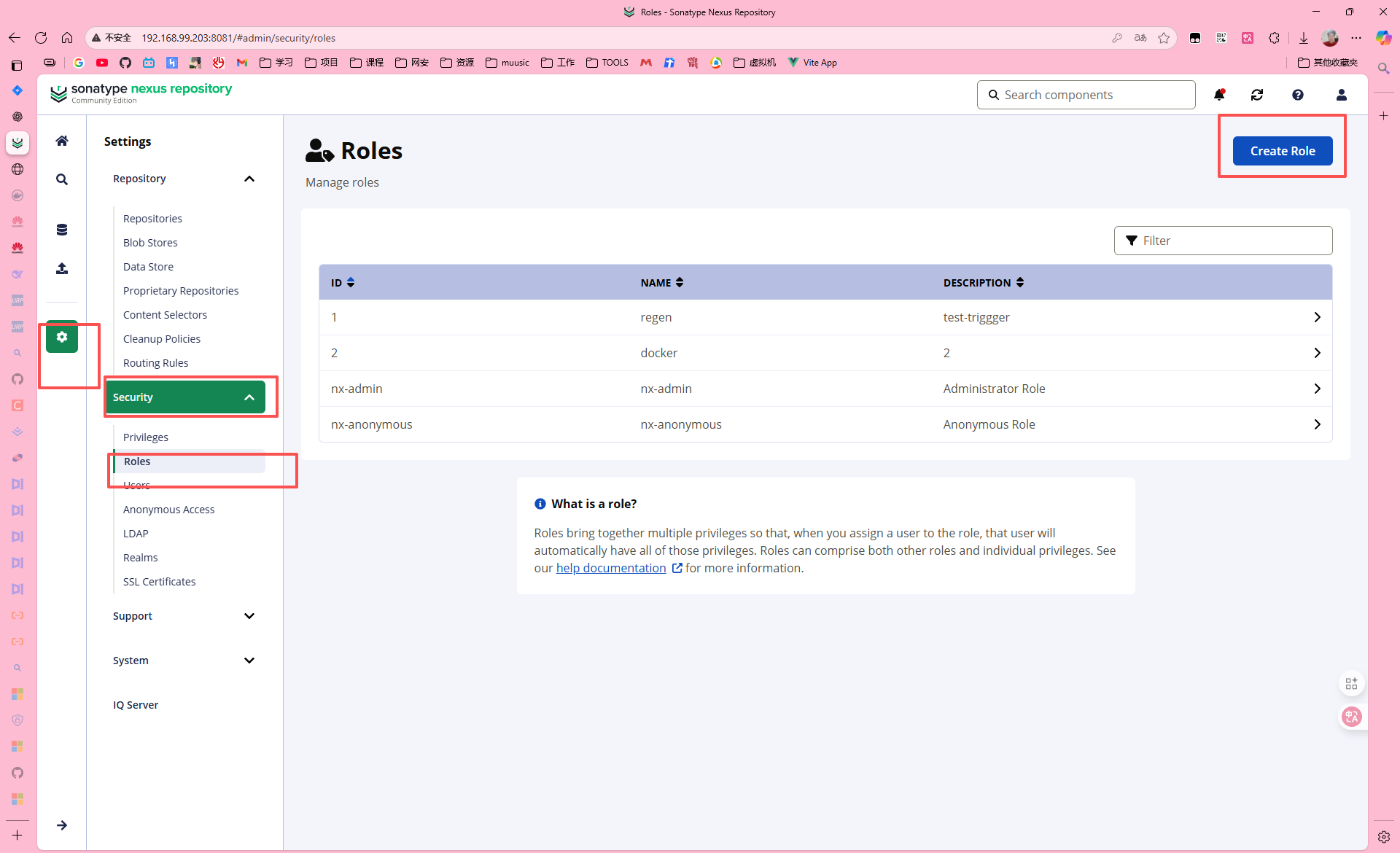Click the user account icon
Viewport: 1400px width, 853px height.
click(x=1341, y=95)
